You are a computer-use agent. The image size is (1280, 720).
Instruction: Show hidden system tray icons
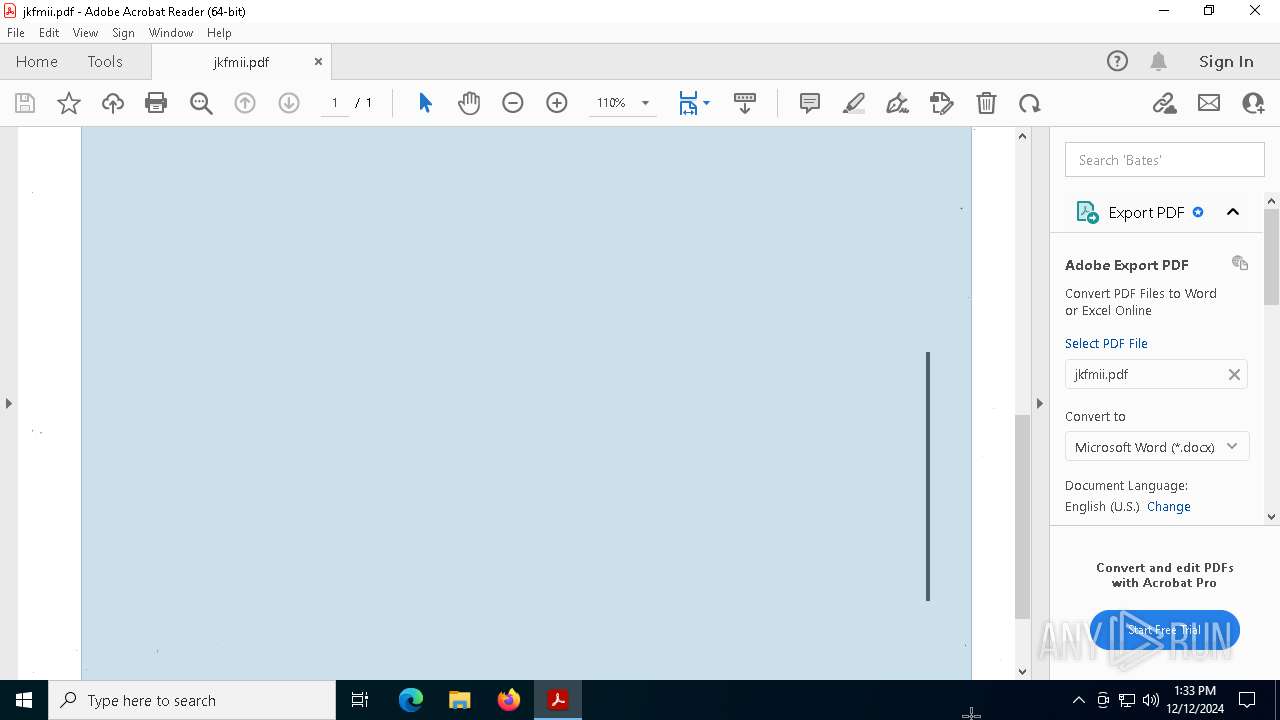[1078, 700]
